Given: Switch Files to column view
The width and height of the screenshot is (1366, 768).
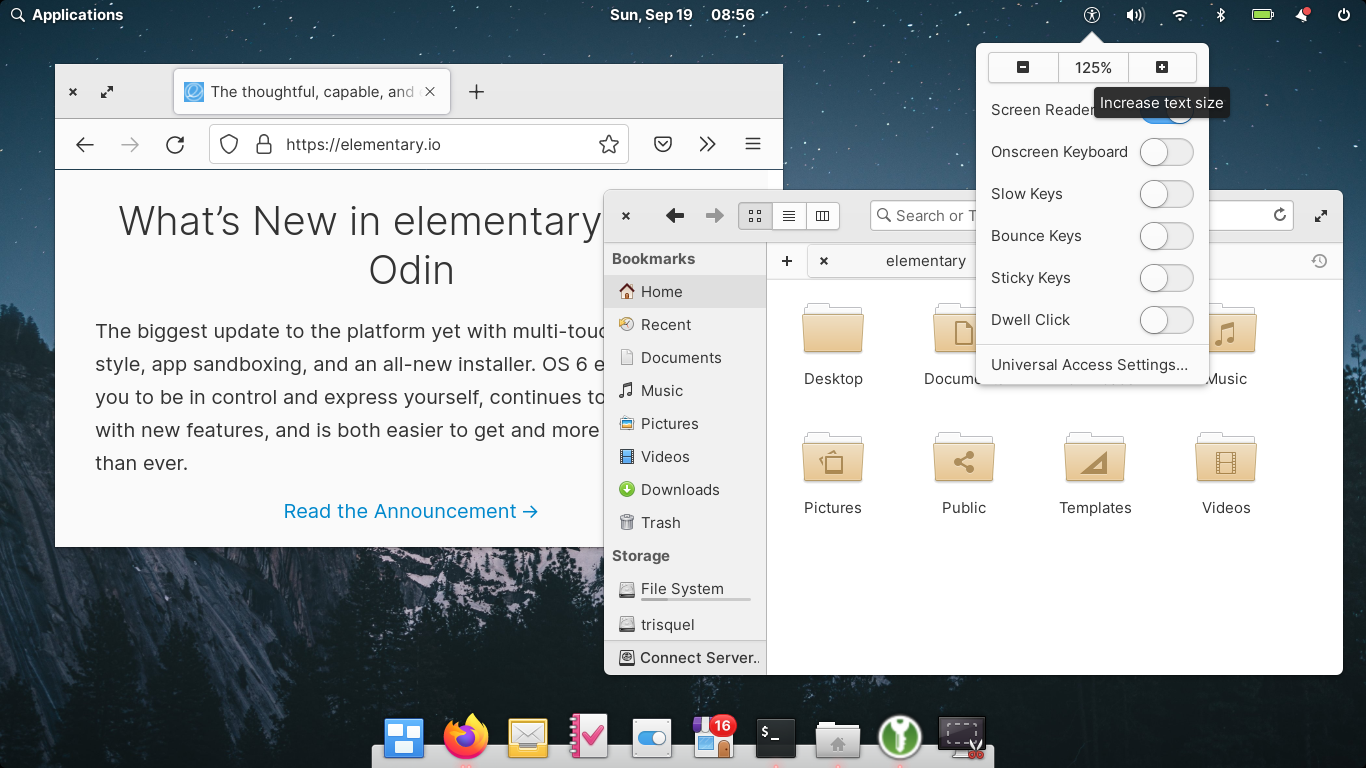Looking at the screenshot, I should 822,215.
